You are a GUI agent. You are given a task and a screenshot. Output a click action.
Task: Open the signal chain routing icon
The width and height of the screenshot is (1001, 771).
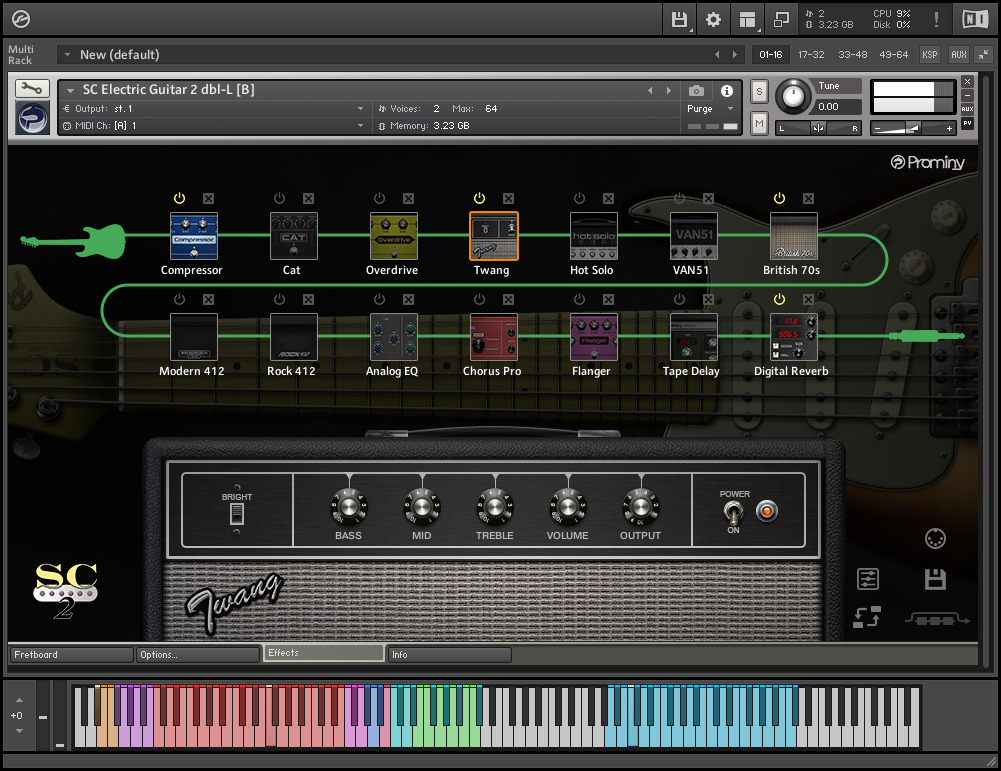(937, 619)
